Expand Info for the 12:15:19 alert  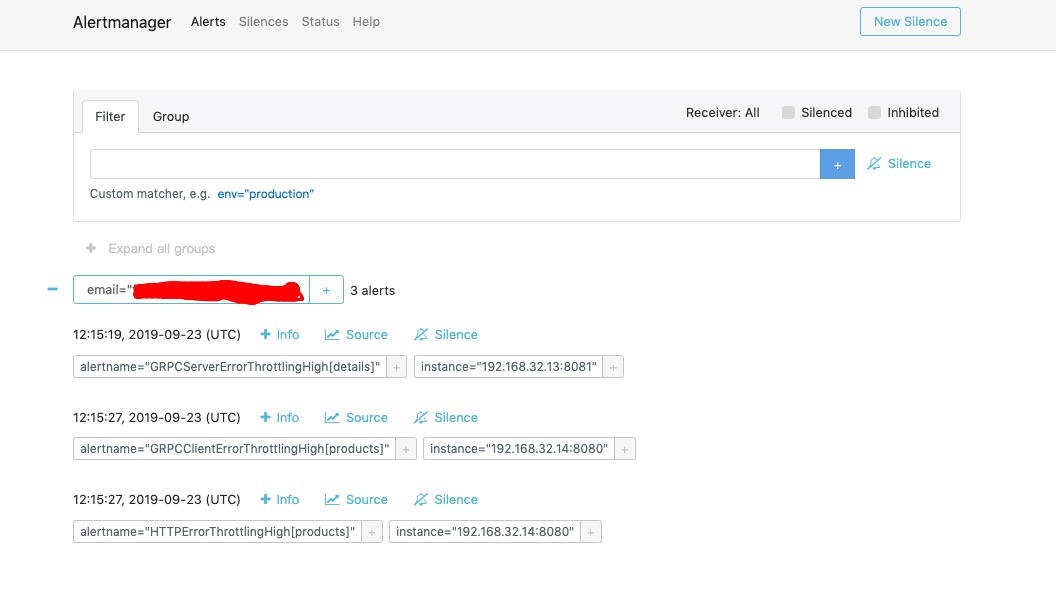pyautogui.click(x=279, y=335)
